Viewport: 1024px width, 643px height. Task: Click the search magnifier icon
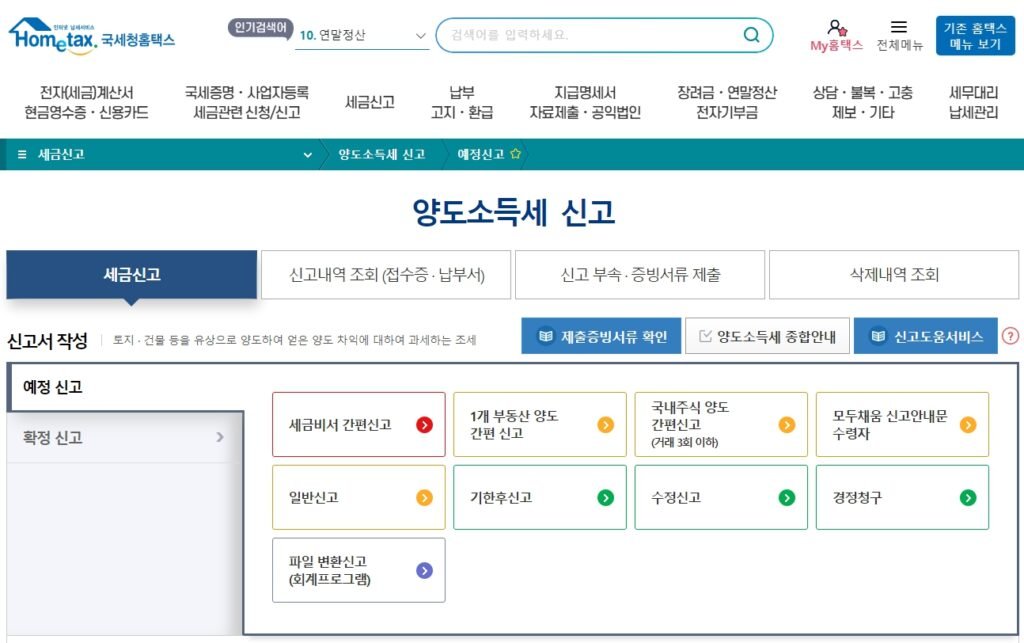(x=751, y=34)
